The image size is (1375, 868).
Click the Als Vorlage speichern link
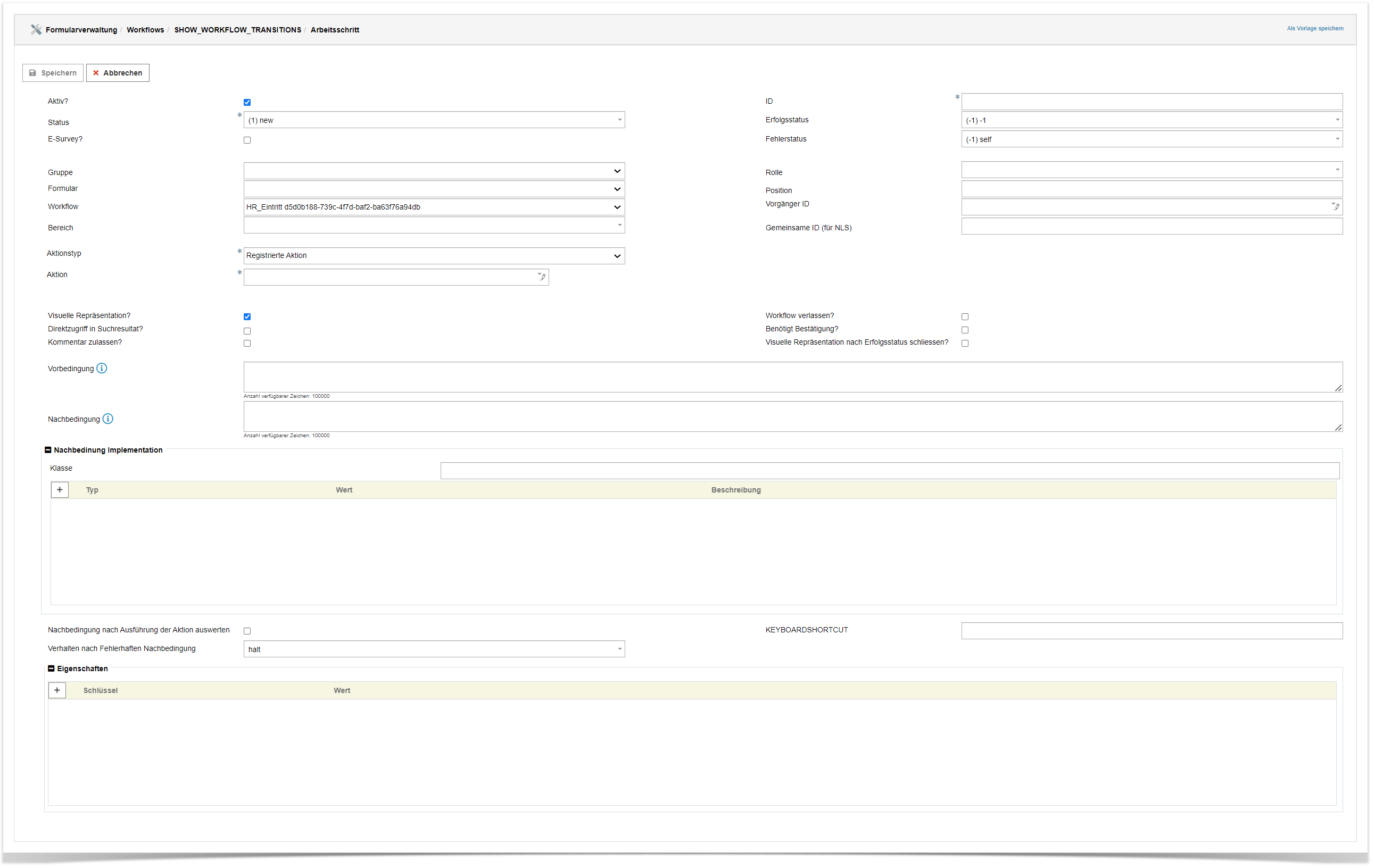click(x=1314, y=29)
